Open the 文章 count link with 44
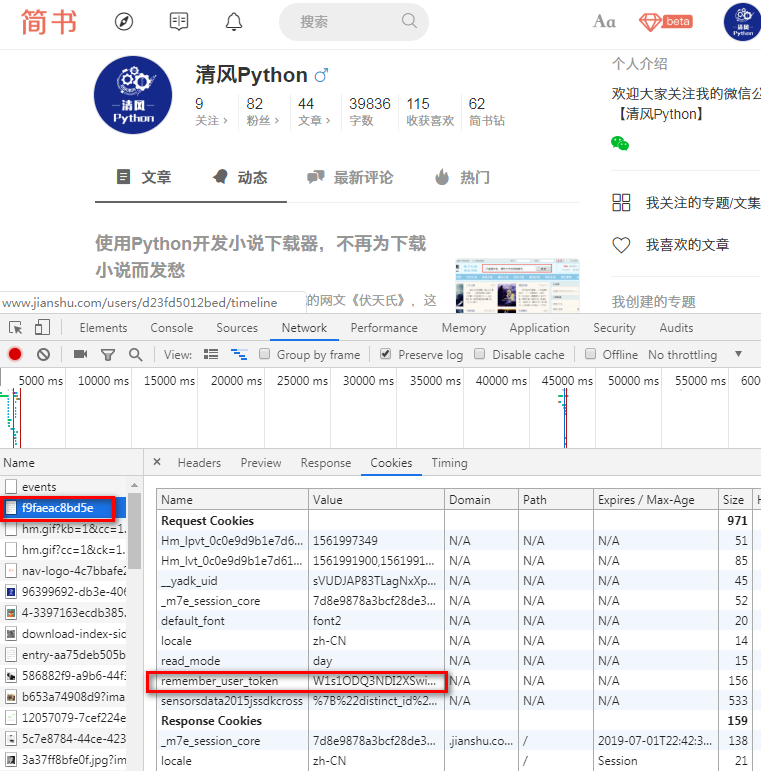761x771 pixels. coord(314,112)
